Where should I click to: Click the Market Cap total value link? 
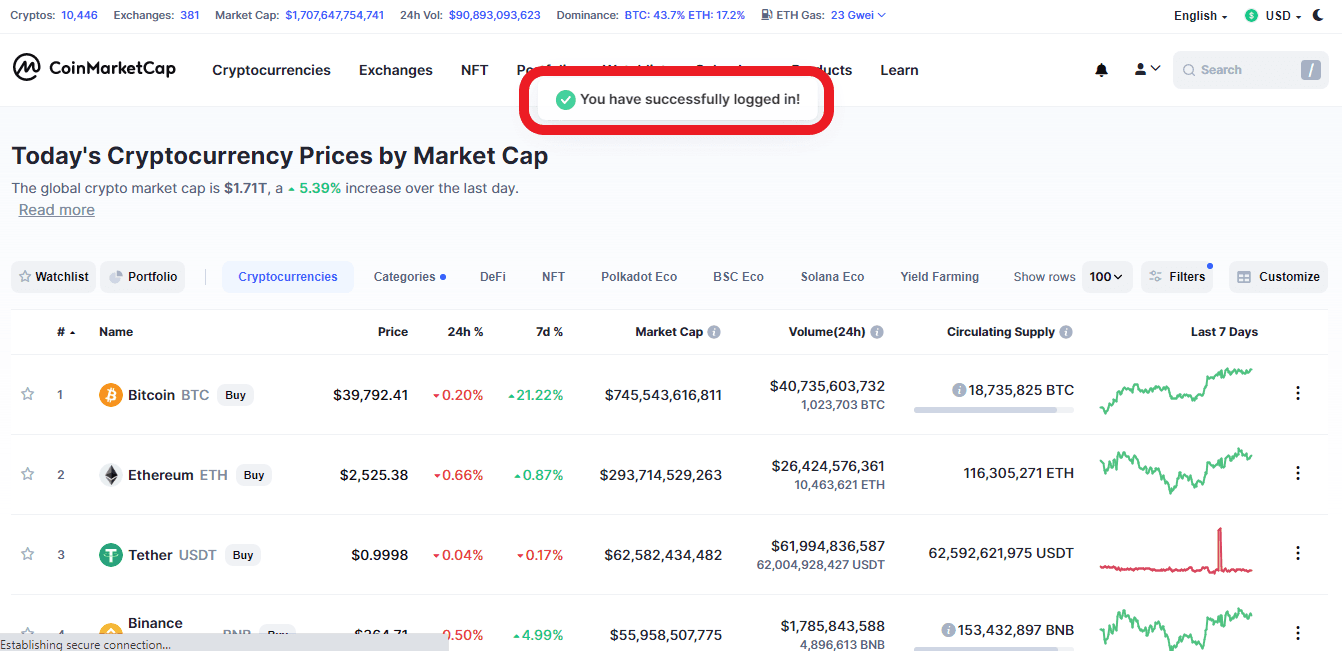(334, 15)
